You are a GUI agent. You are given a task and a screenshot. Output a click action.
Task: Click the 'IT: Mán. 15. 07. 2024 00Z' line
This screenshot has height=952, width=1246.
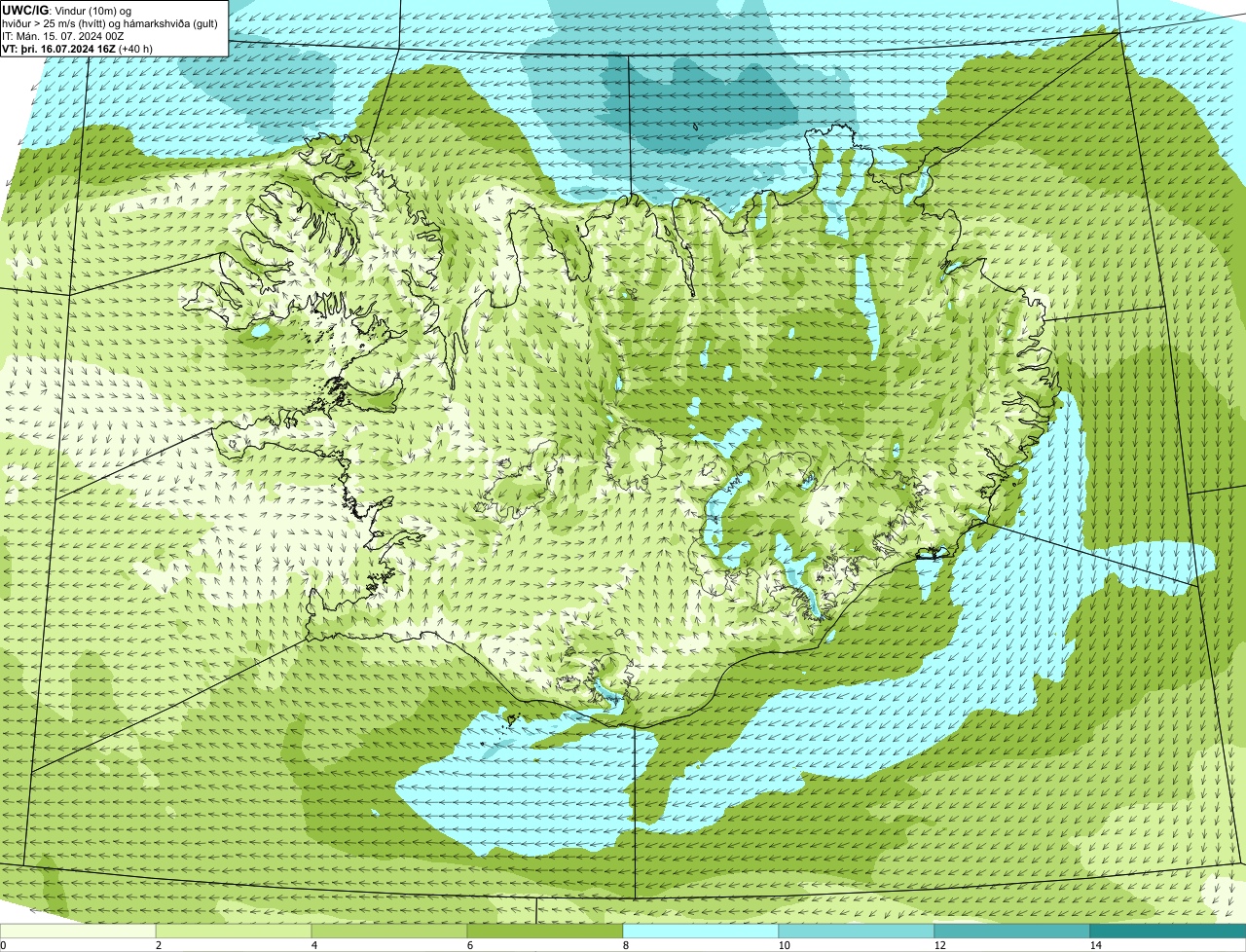(63, 35)
